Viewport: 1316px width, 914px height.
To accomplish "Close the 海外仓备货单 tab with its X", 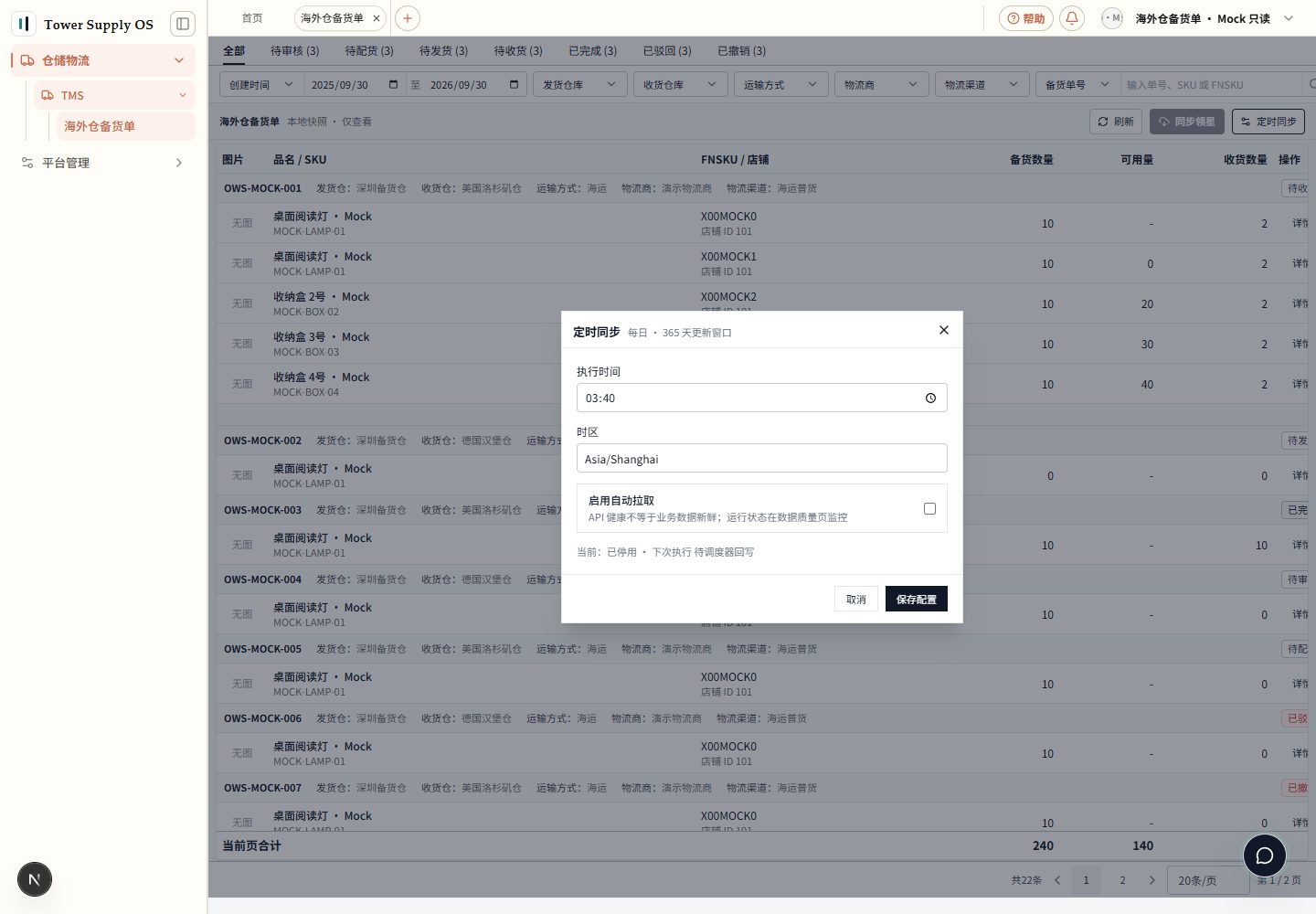I will (377, 18).
